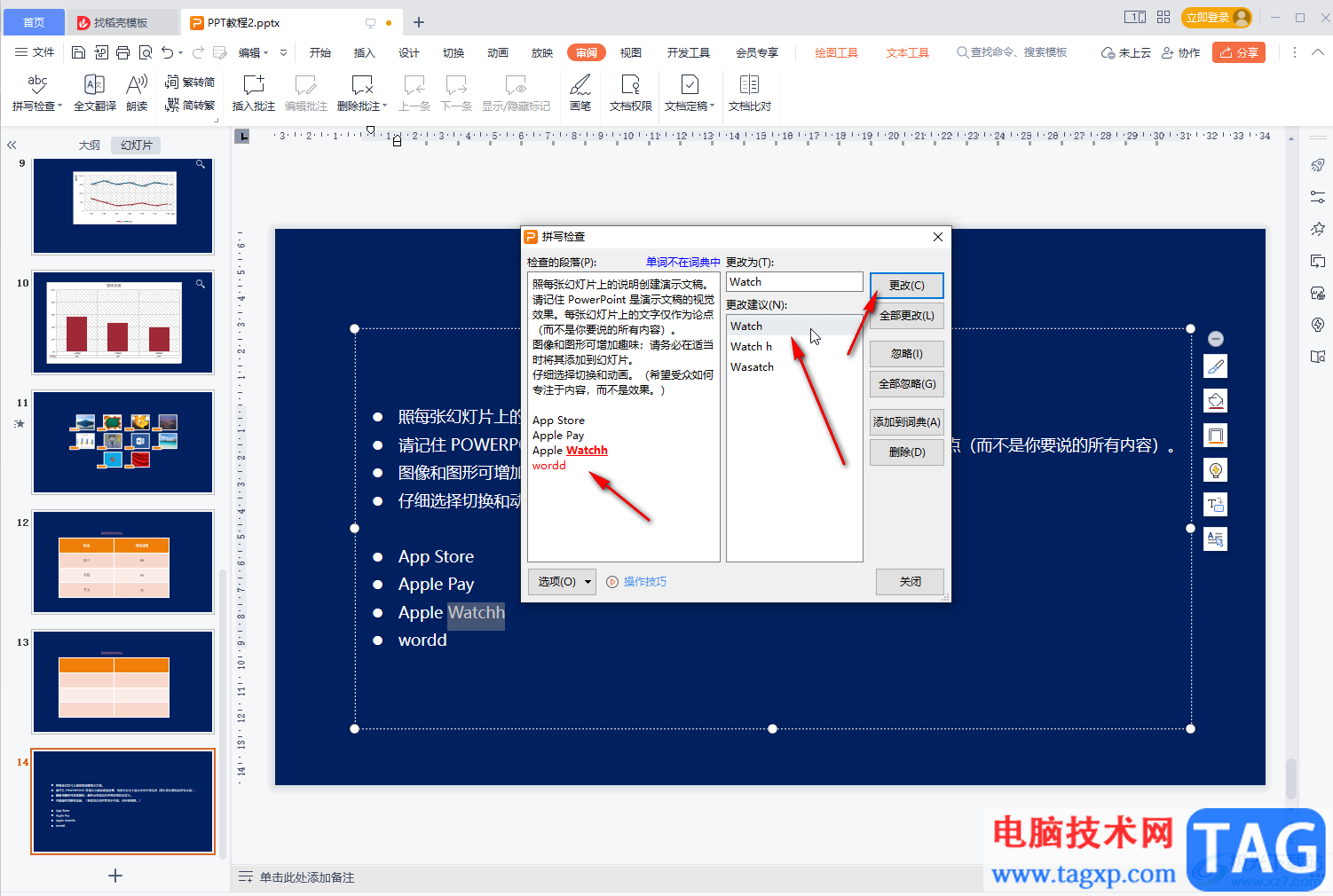Screen dimensions: 1333x896
Task: Click the minus button above floating toolbar
Action: pos(1216,339)
